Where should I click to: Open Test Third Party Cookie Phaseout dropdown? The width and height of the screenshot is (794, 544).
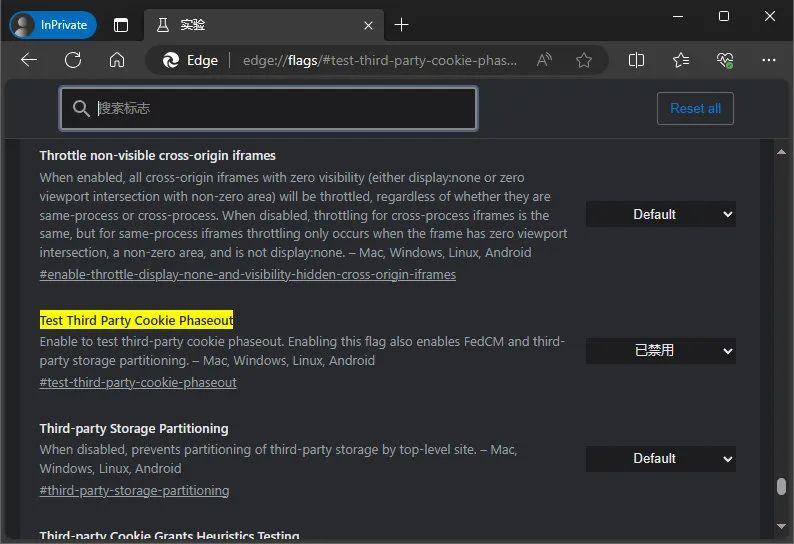660,350
